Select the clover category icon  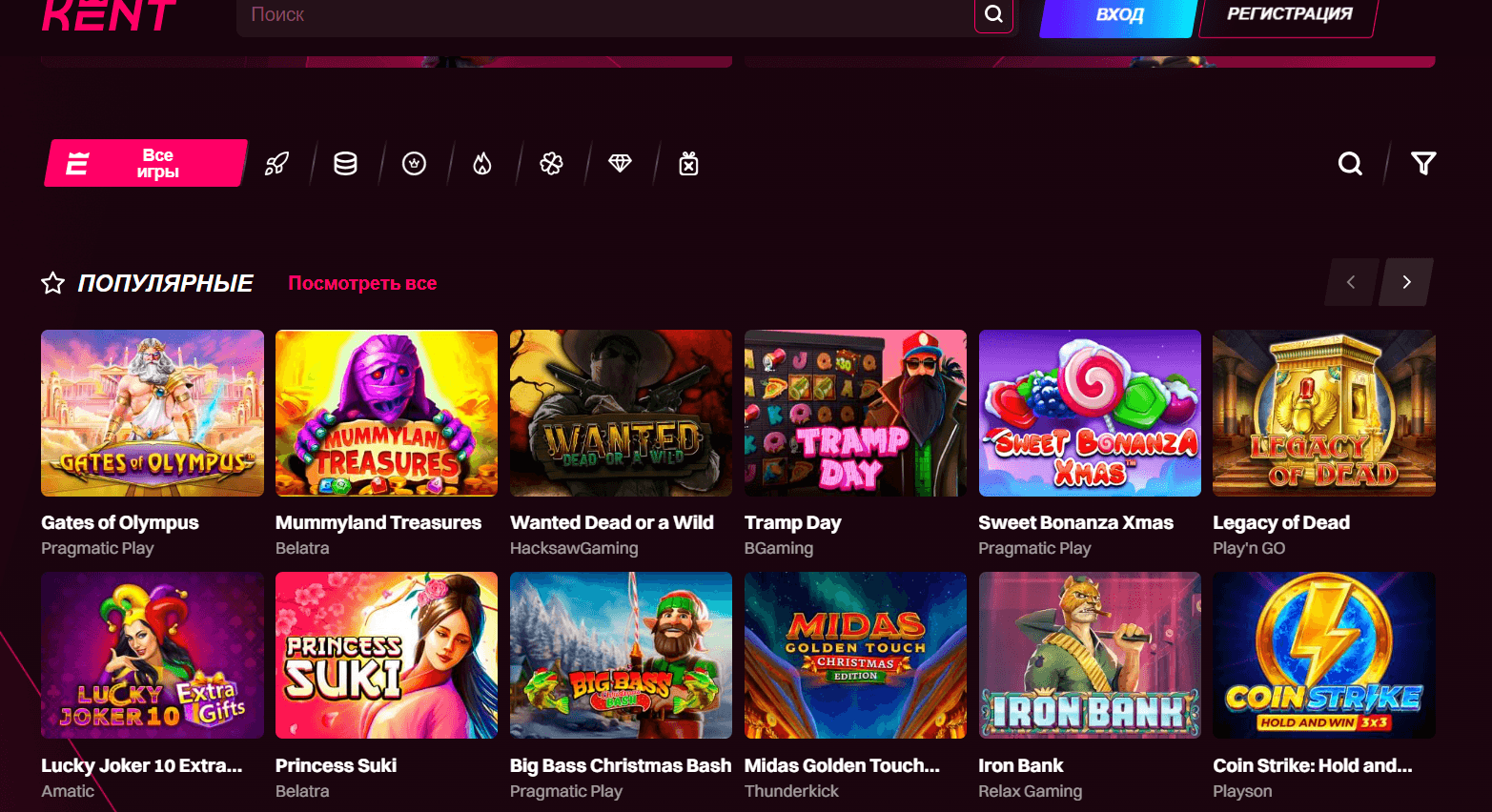tap(551, 164)
